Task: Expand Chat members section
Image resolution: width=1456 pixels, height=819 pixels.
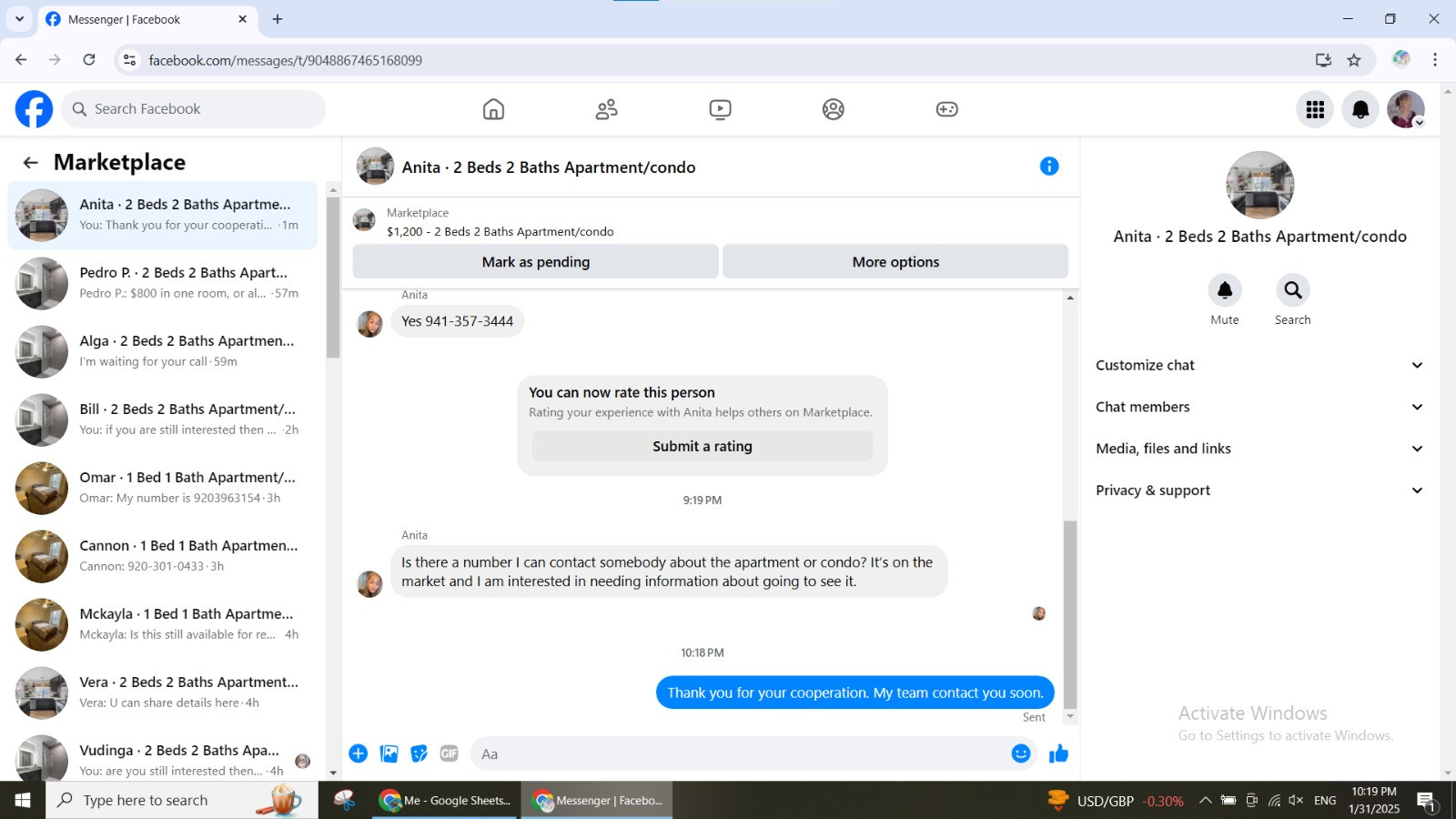Action: point(1259,407)
